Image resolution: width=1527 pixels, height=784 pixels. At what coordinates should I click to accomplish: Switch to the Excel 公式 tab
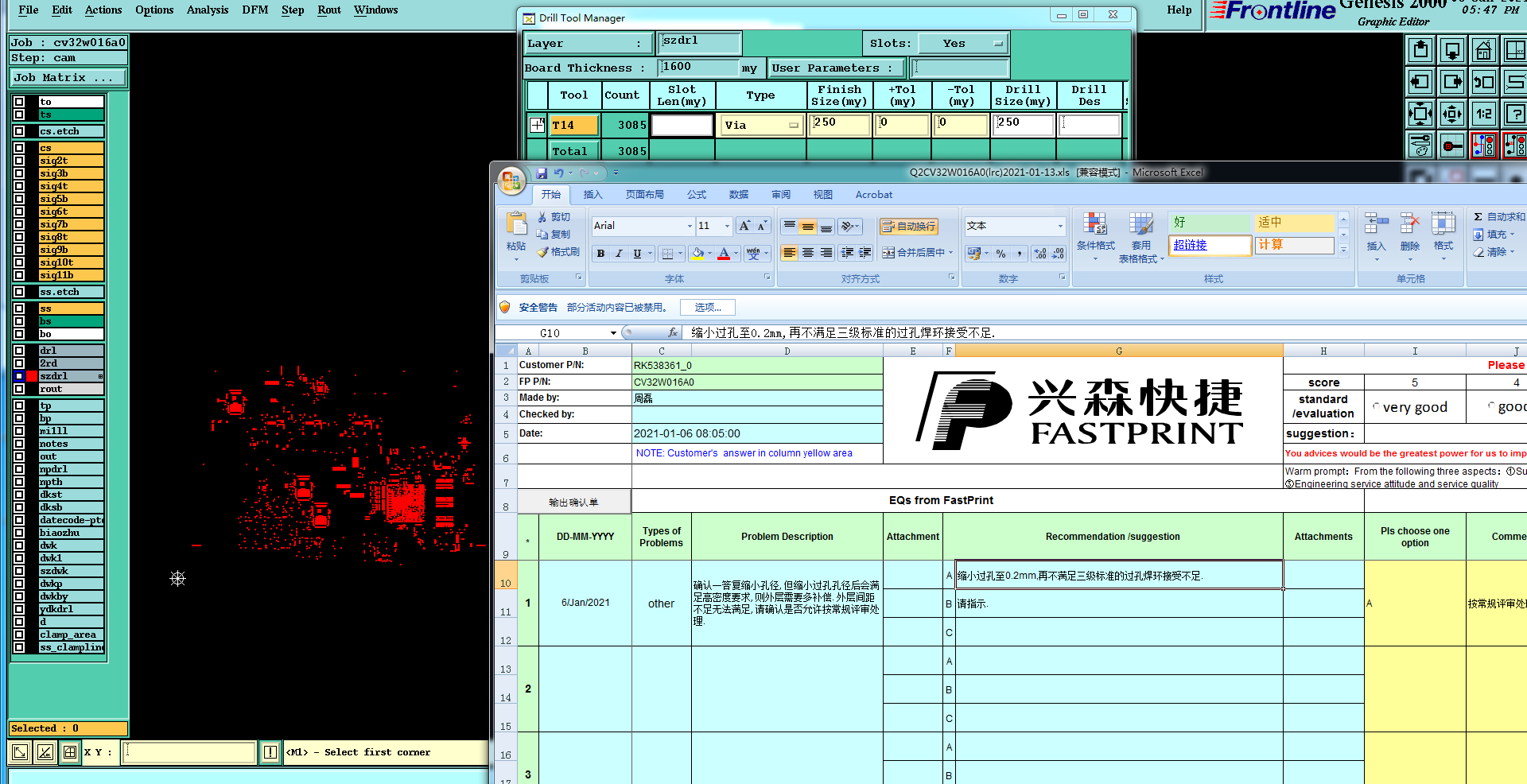pyautogui.click(x=697, y=195)
